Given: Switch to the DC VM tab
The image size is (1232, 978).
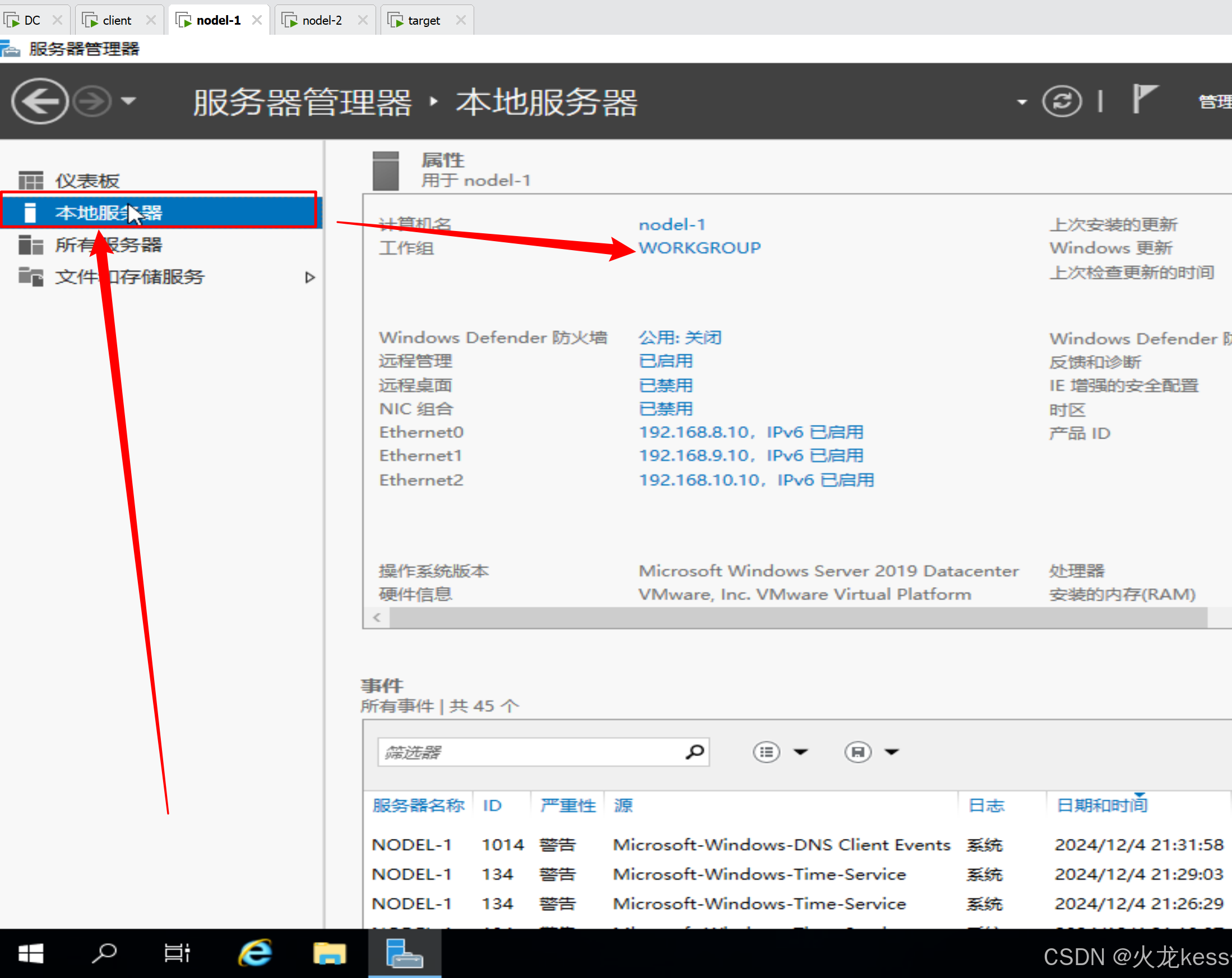Looking at the screenshot, I should [32, 21].
